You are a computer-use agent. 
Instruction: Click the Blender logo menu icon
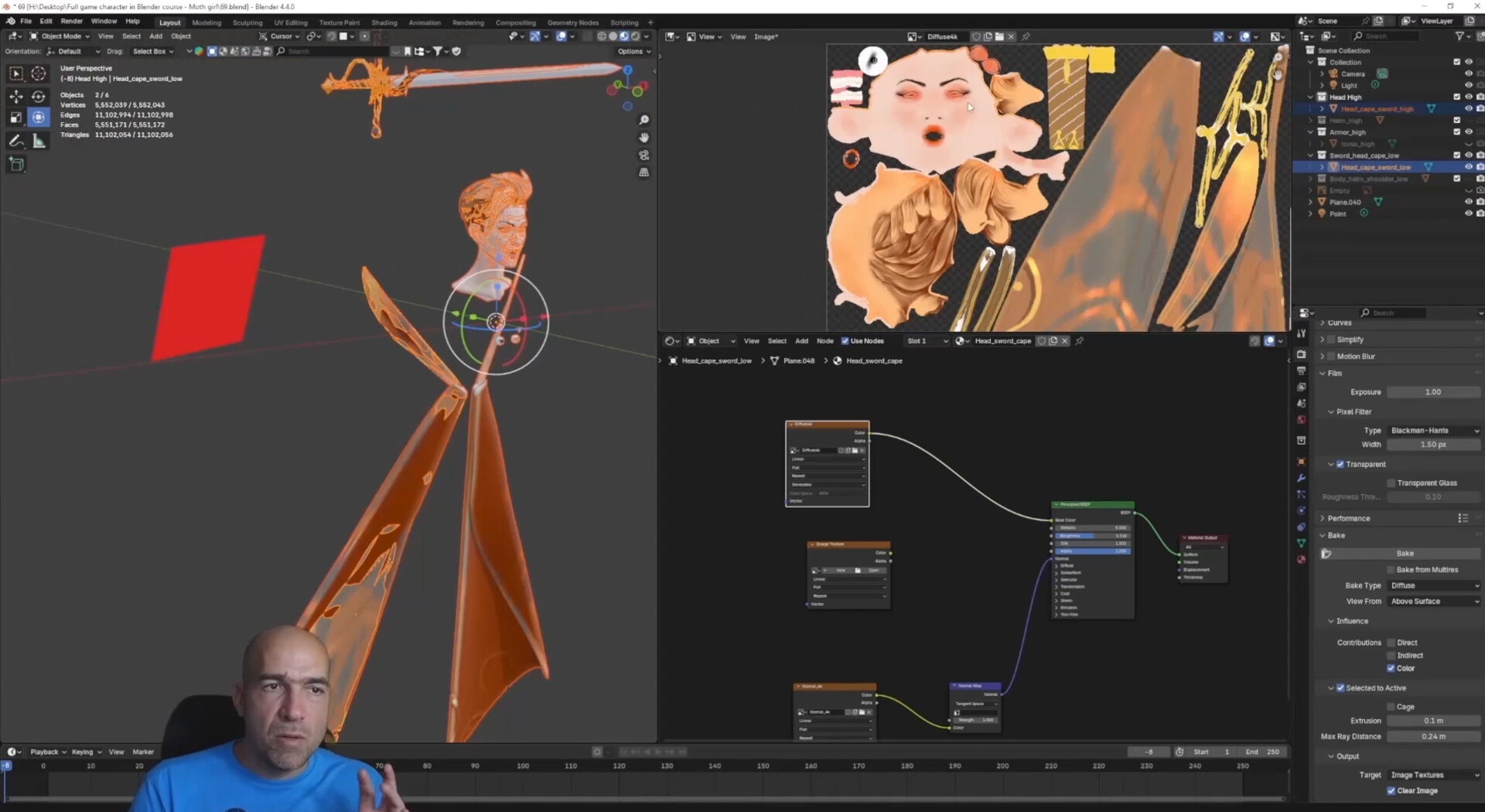(x=10, y=21)
